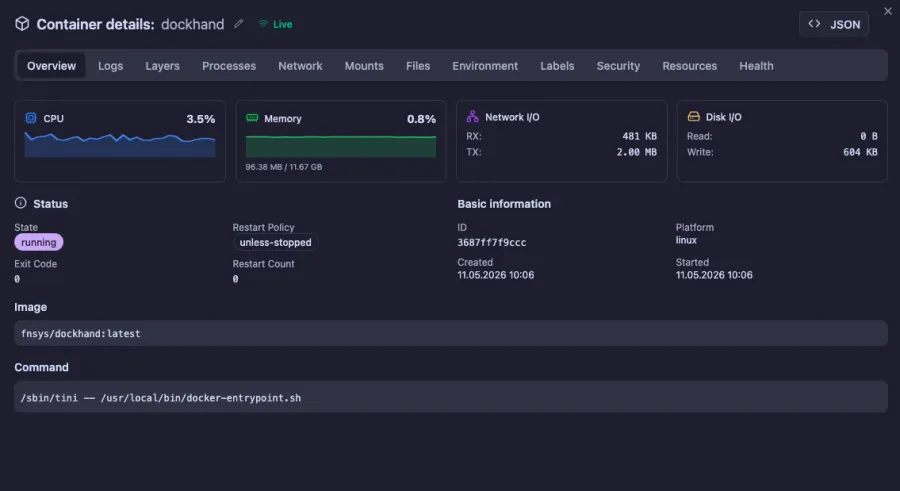
Task: Click the container cube icon in header
Action: (22, 24)
